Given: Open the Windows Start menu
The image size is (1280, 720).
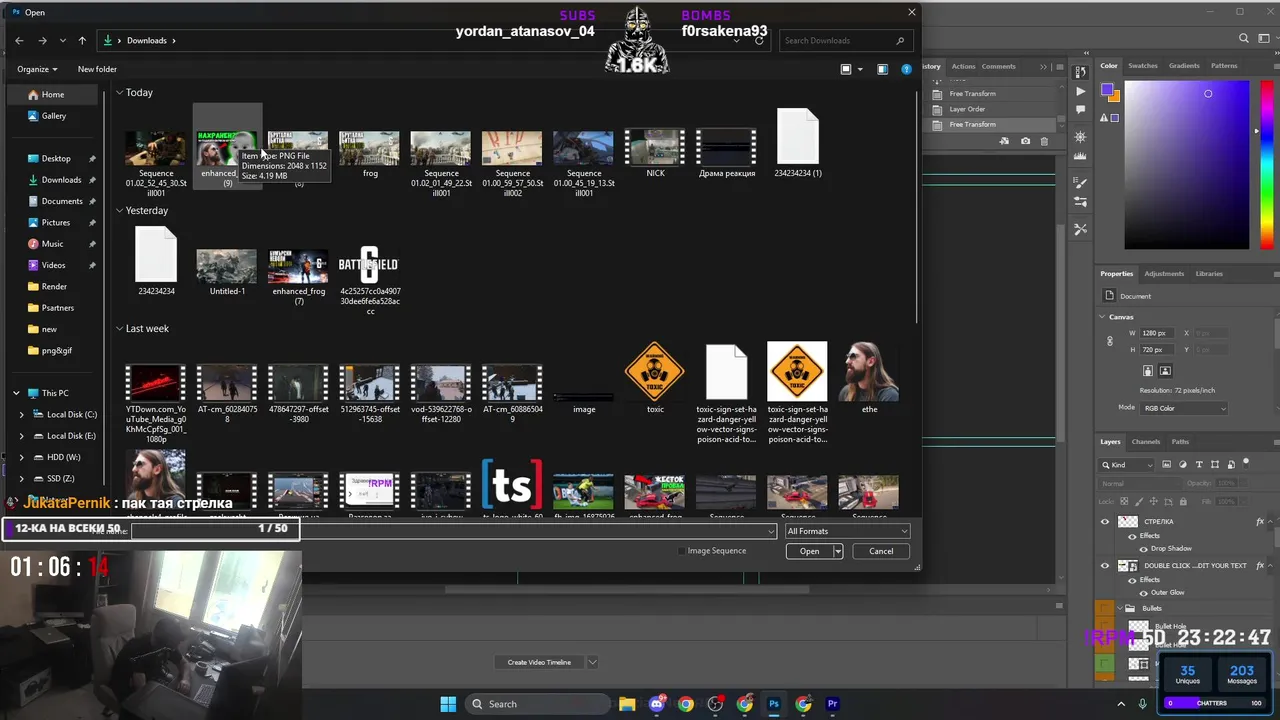Looking at the screenshot, I should point(448,704).
